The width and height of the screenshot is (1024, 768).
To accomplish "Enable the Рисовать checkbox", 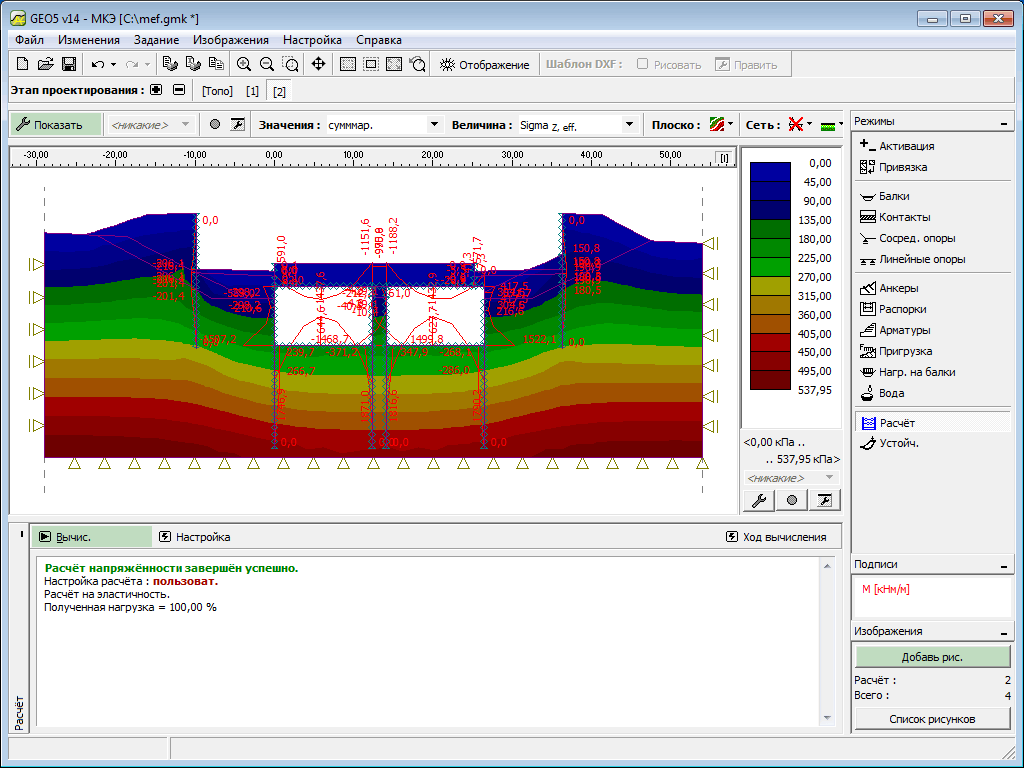I will point(643,64).
